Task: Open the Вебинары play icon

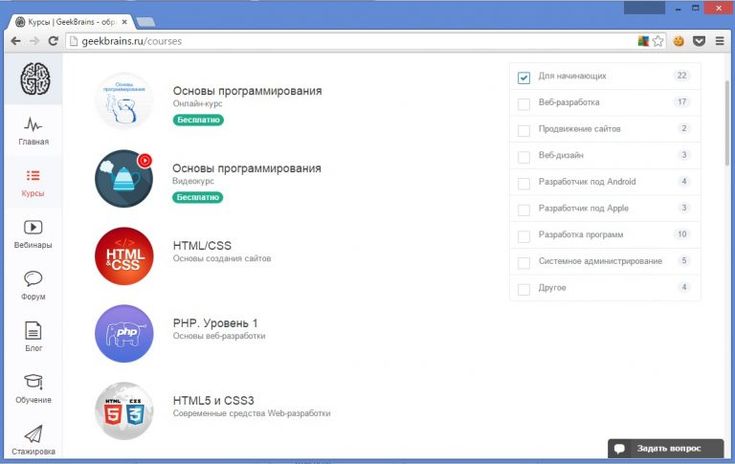Action: pyautogui.click(x=33, y=227)
